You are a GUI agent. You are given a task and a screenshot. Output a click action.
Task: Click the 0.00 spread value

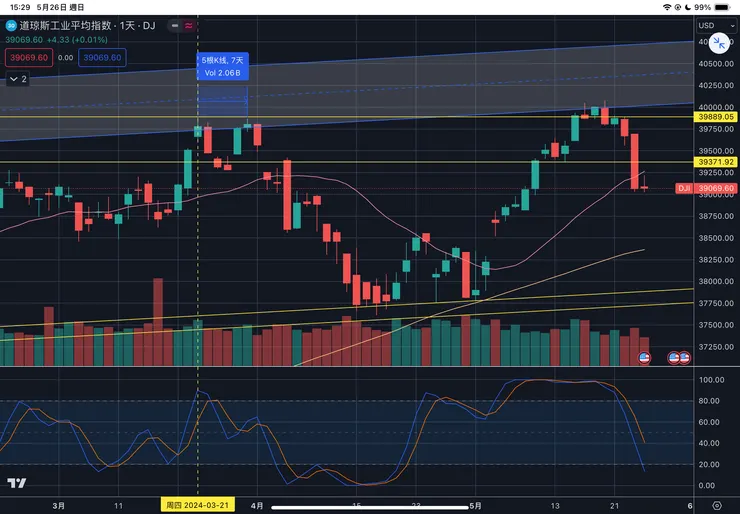[66, 58]
